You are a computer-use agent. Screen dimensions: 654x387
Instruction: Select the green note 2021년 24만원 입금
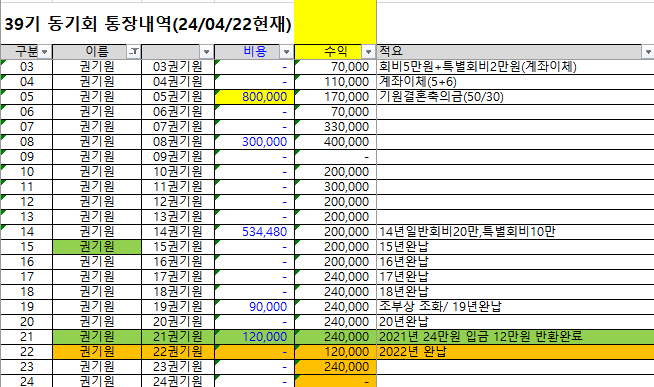[x=515, y=337]
